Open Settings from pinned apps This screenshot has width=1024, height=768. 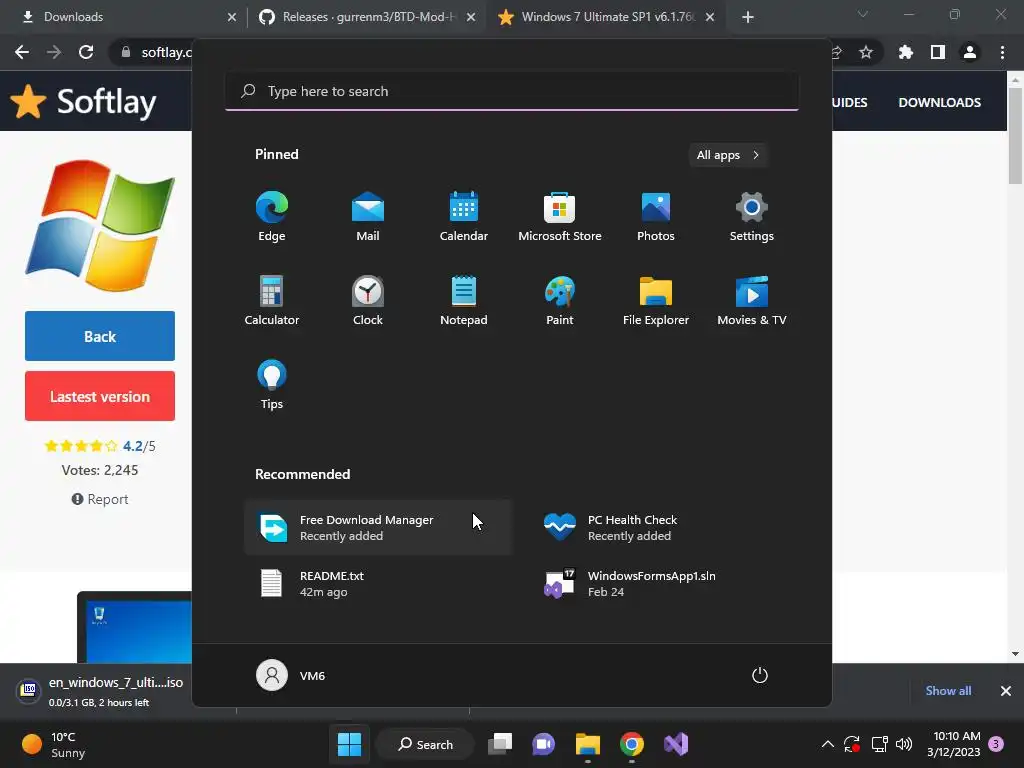(752, 217)
